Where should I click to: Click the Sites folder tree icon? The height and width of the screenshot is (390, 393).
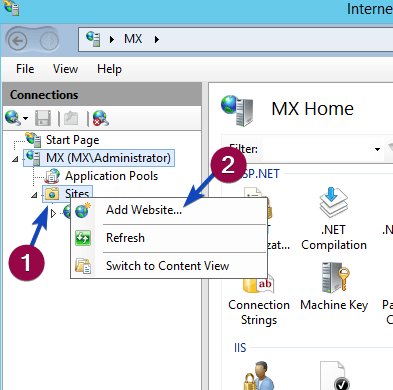[52, 194]
